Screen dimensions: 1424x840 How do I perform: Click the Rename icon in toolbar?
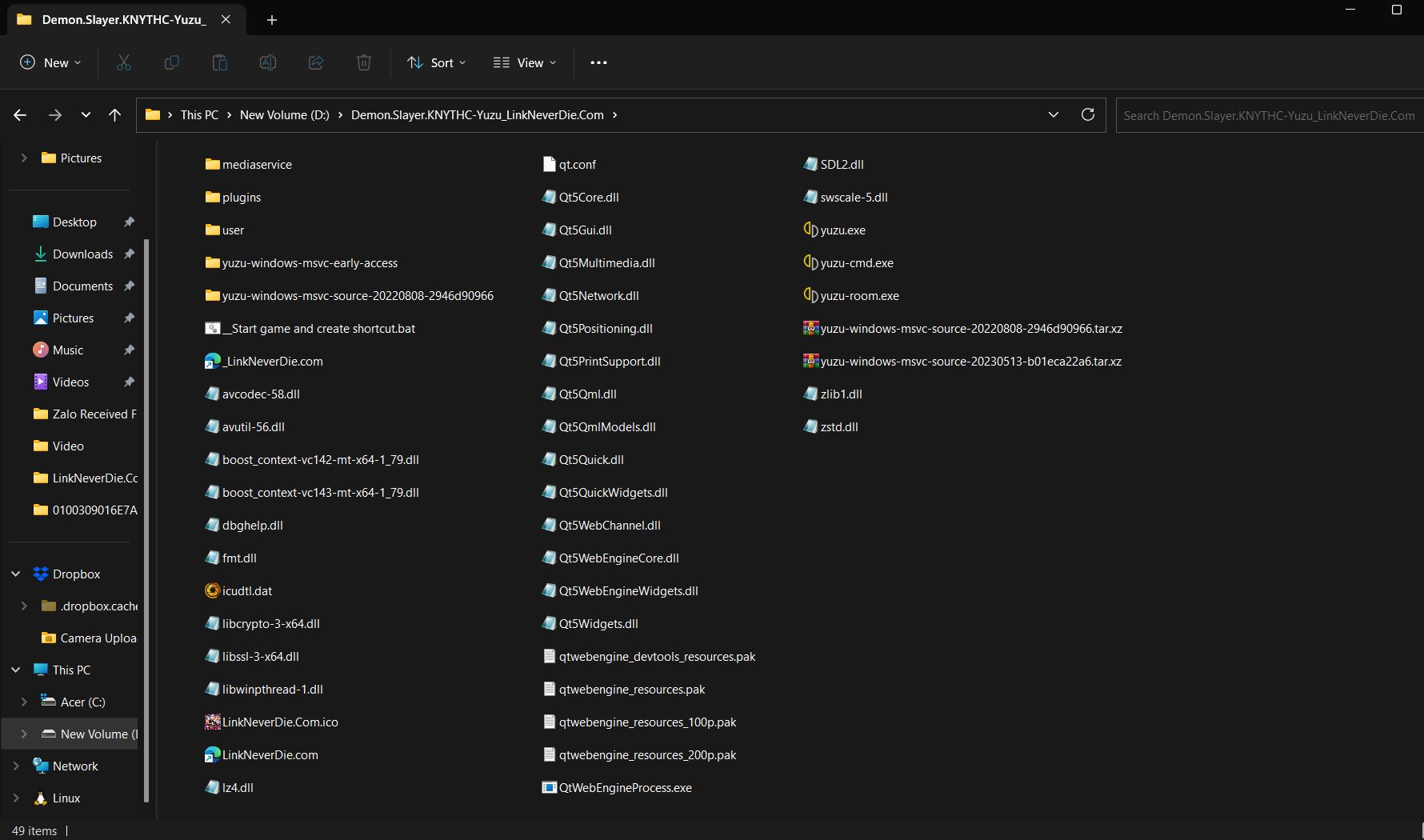click(268, 62)
